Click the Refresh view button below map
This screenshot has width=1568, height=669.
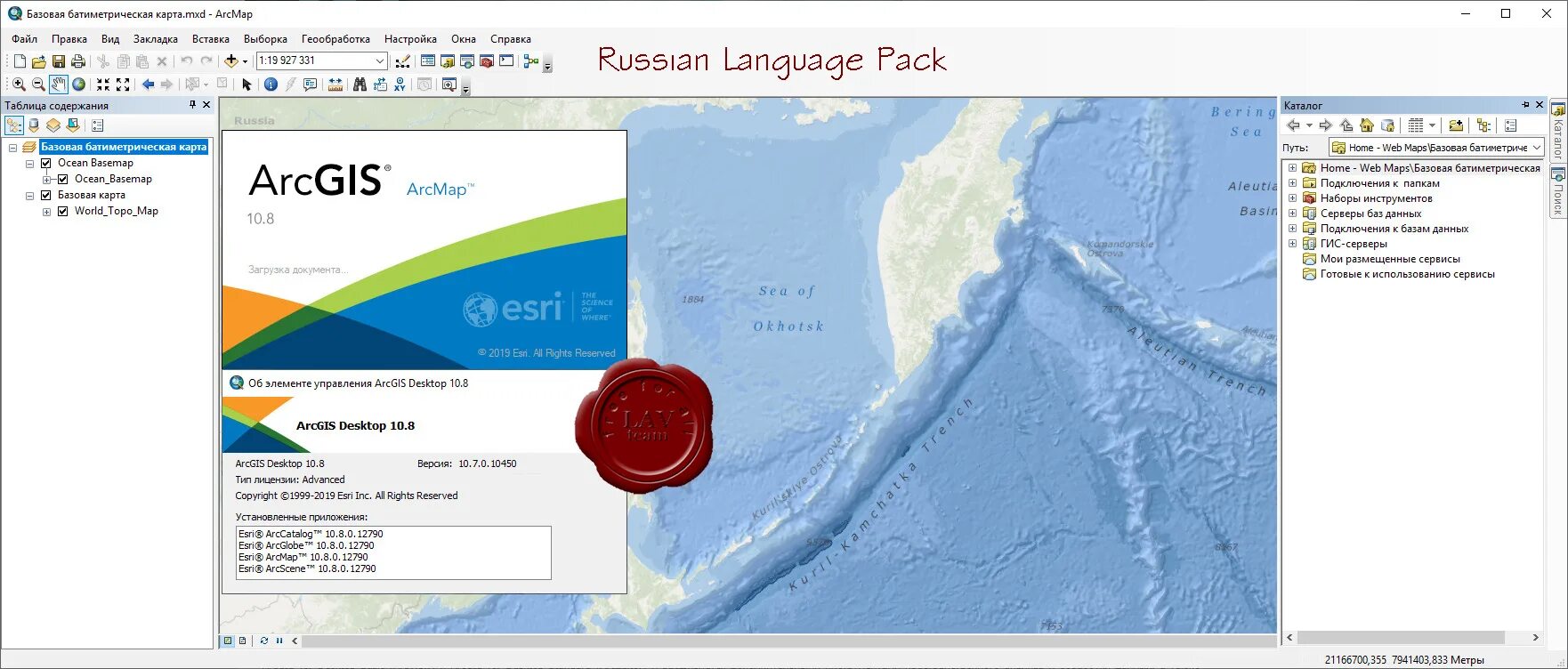coord(264,641)
